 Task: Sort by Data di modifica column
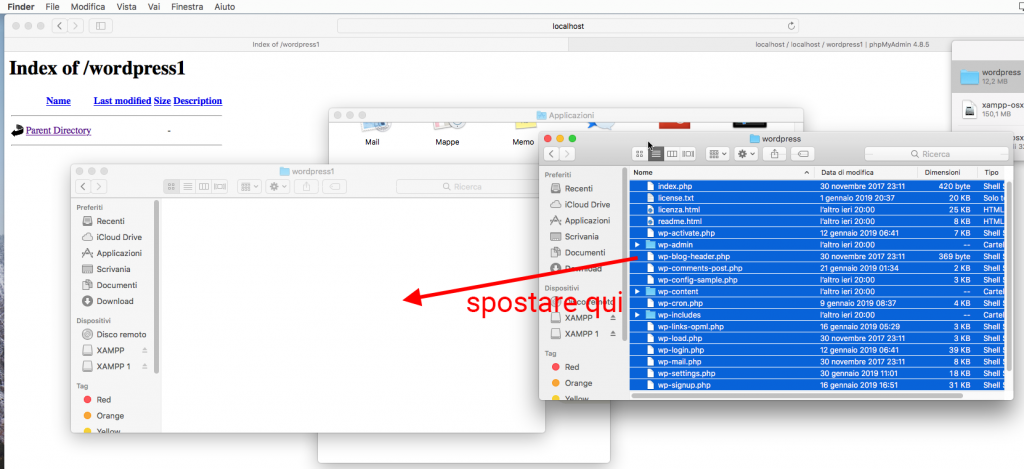pyautogui.click(x=865, y=172)
